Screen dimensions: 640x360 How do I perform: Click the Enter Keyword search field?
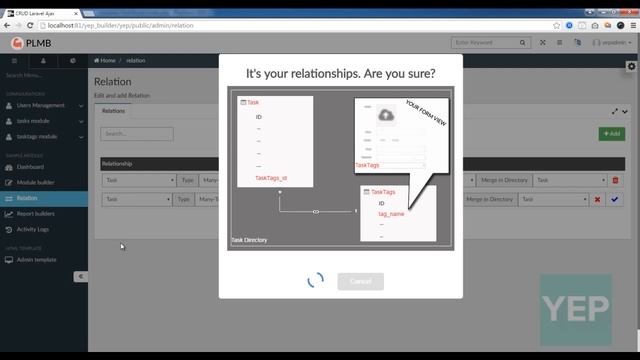tap(485, 42)
